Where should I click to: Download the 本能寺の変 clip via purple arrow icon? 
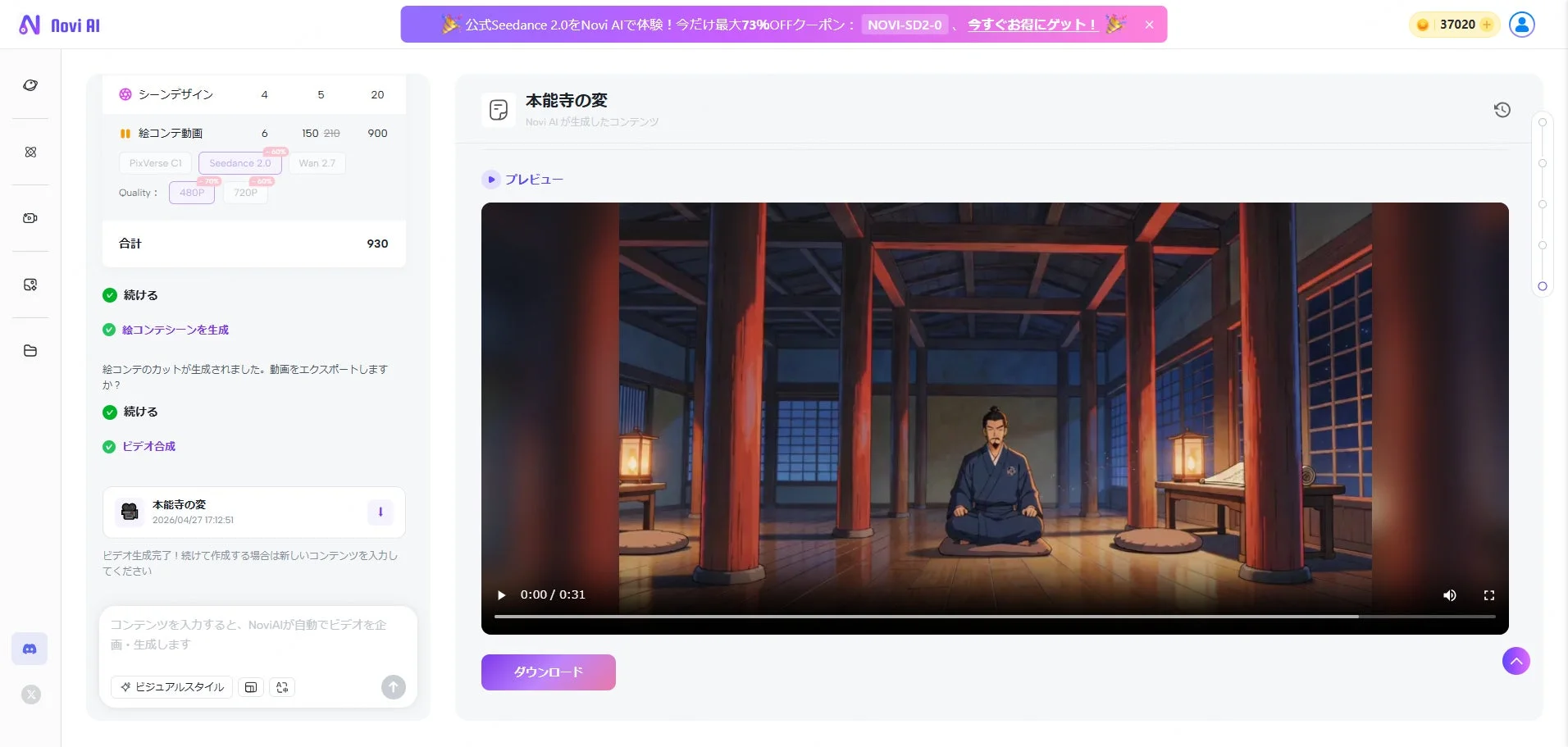[380, 512]
